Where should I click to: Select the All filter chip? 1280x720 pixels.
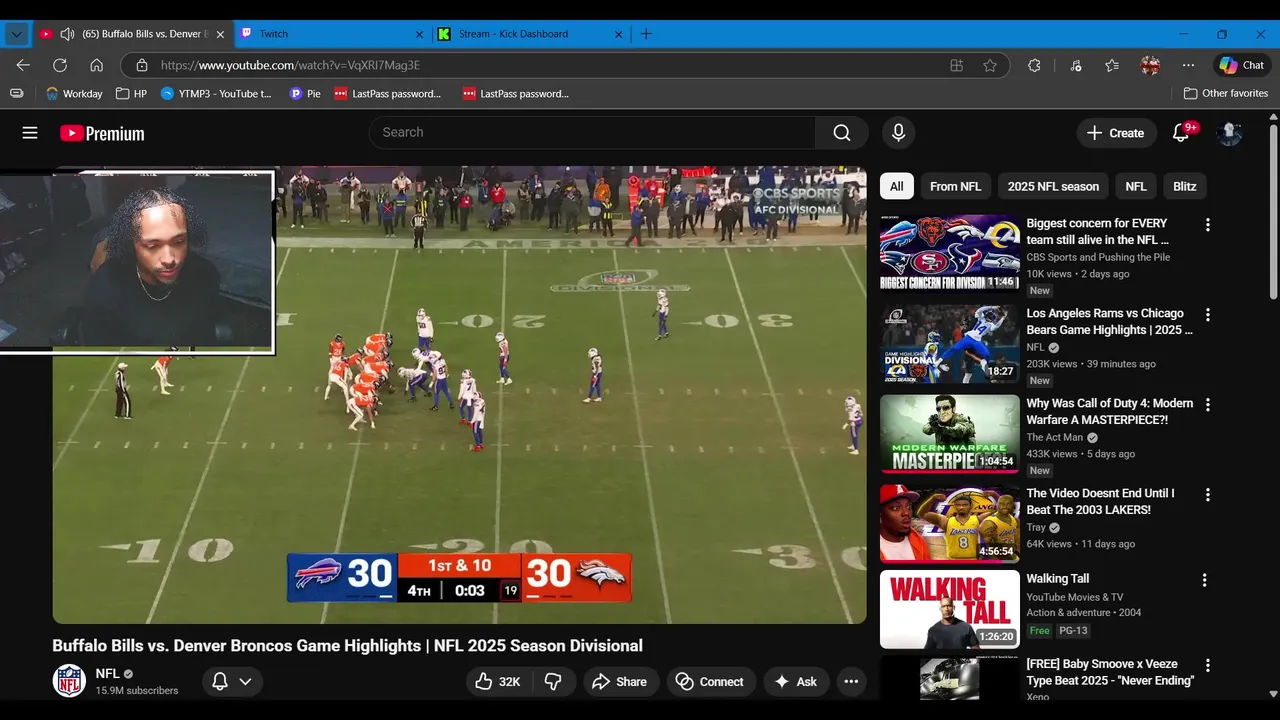897,186
